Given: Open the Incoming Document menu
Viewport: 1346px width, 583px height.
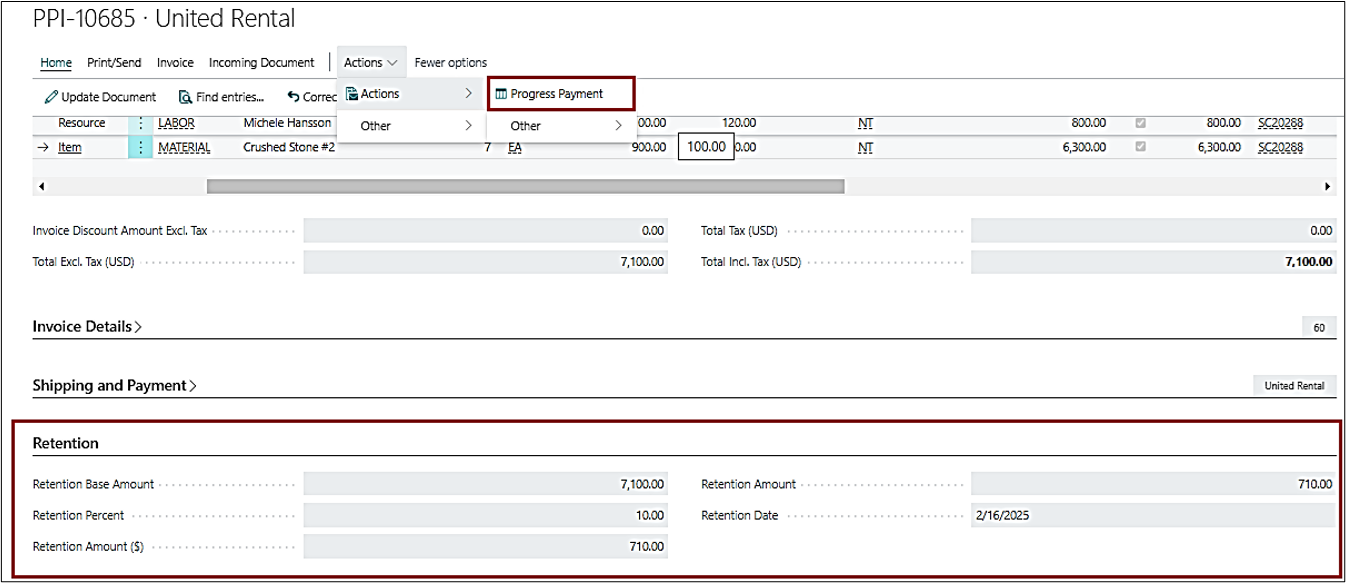Looking at the screenshot, I should tap(261, 62).
